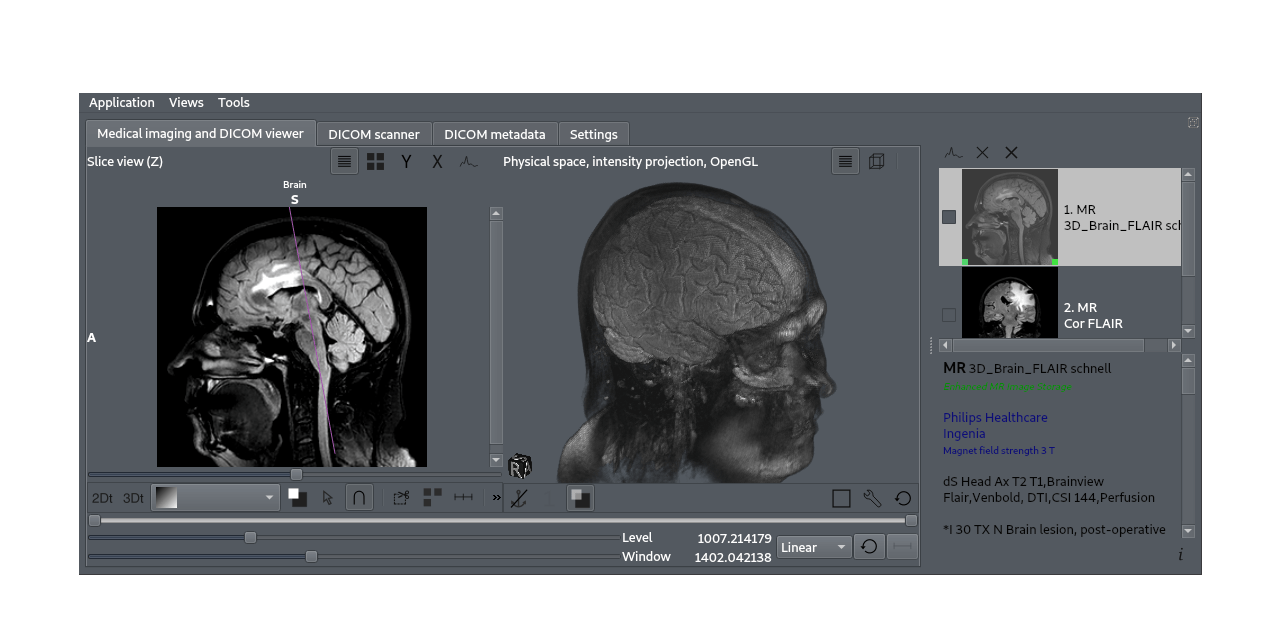Switch to DICOM scanner tab

click(374, 134)
